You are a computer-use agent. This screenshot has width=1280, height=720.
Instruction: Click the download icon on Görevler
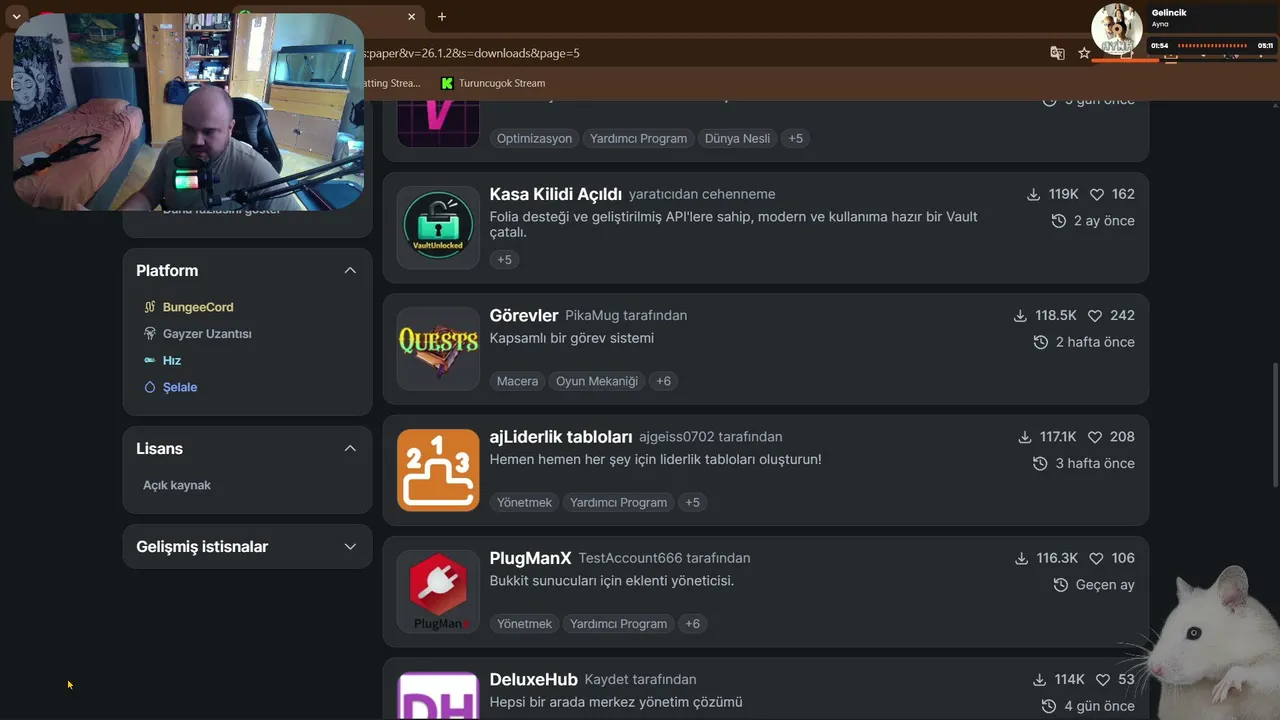point(1020,315)
